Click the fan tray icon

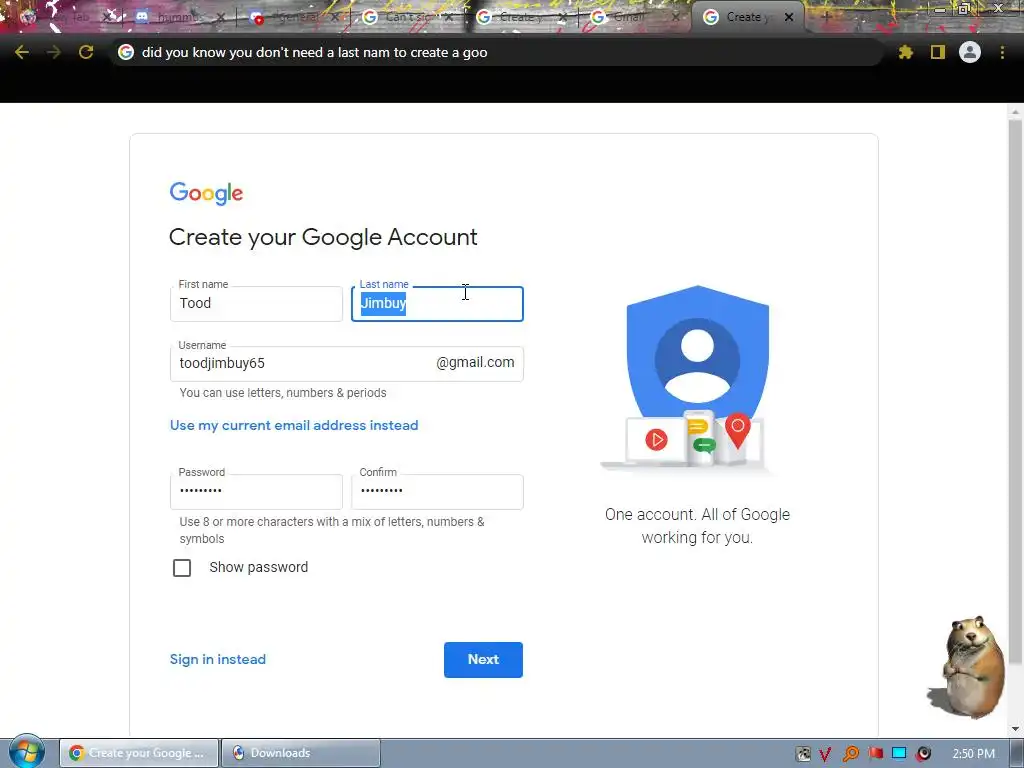click(803, 754)
